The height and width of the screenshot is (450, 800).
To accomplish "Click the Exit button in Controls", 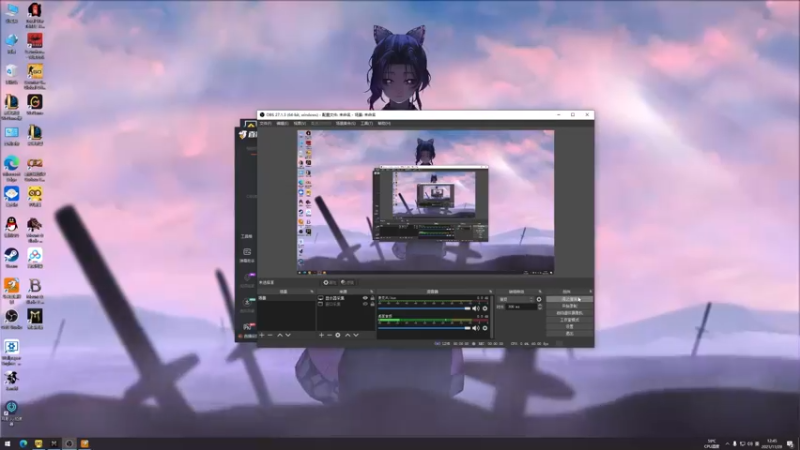I will (569, 333).
